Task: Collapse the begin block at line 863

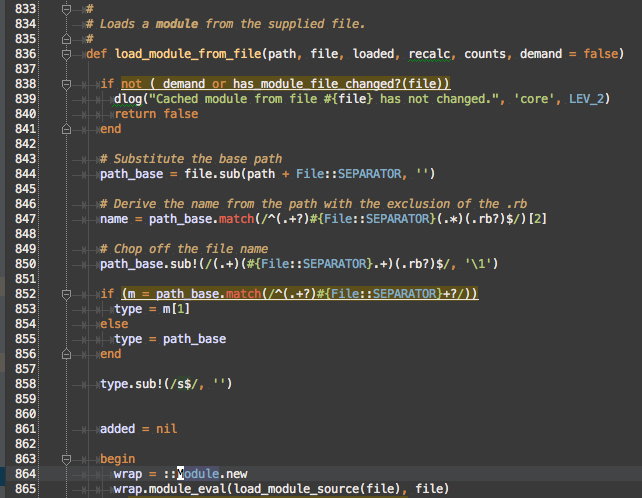Action: tap(66, 459)
